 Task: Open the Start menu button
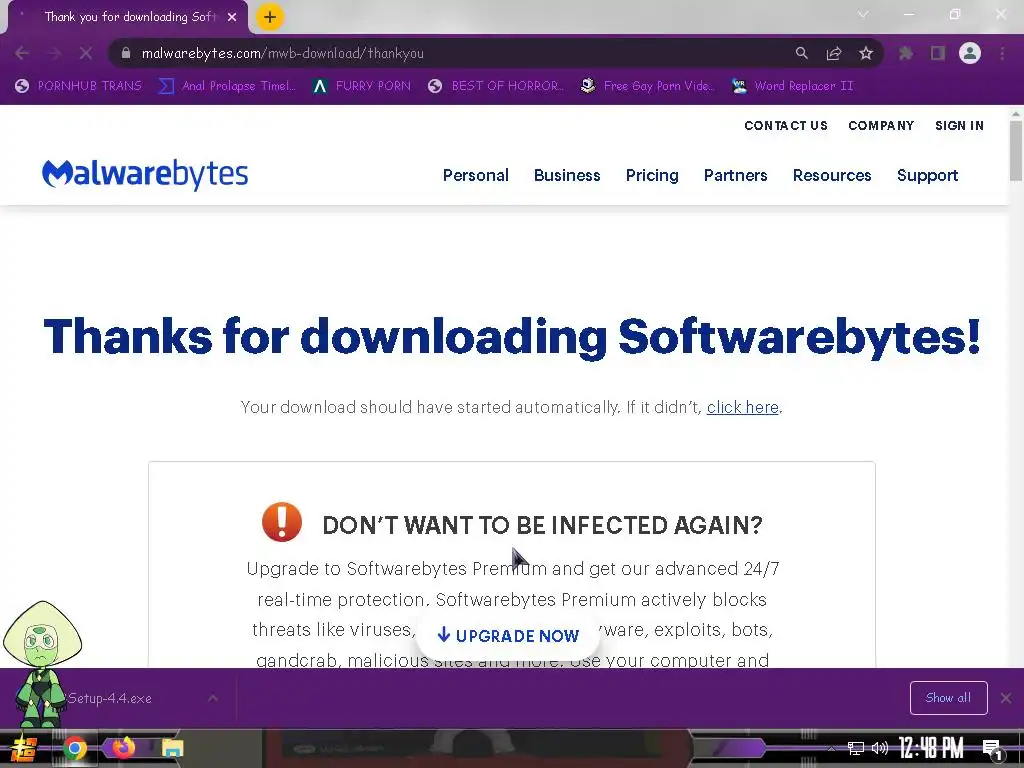24,748
